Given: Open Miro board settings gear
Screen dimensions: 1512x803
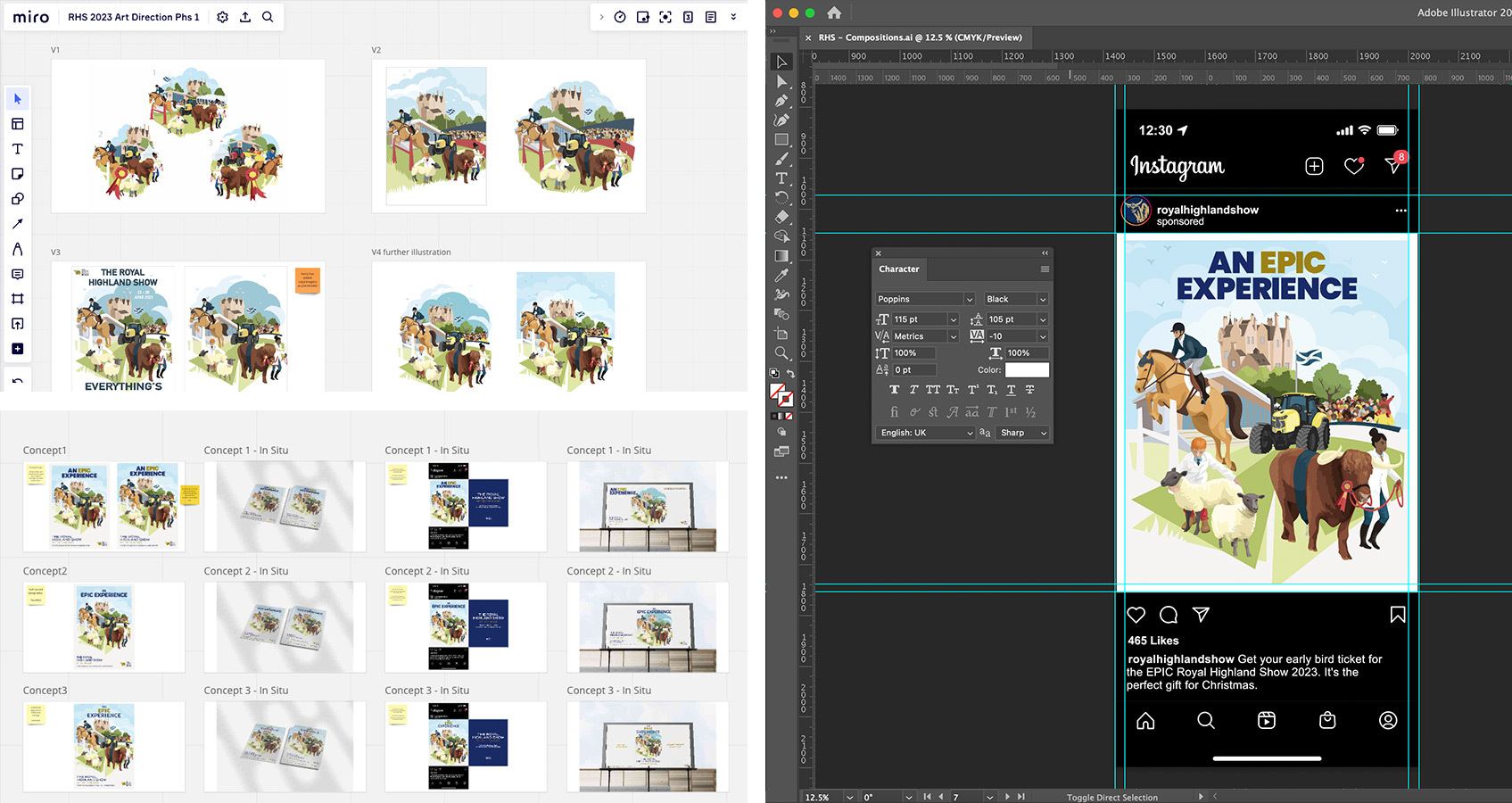Looking at the screenshot, I should [x=222, y=17].
